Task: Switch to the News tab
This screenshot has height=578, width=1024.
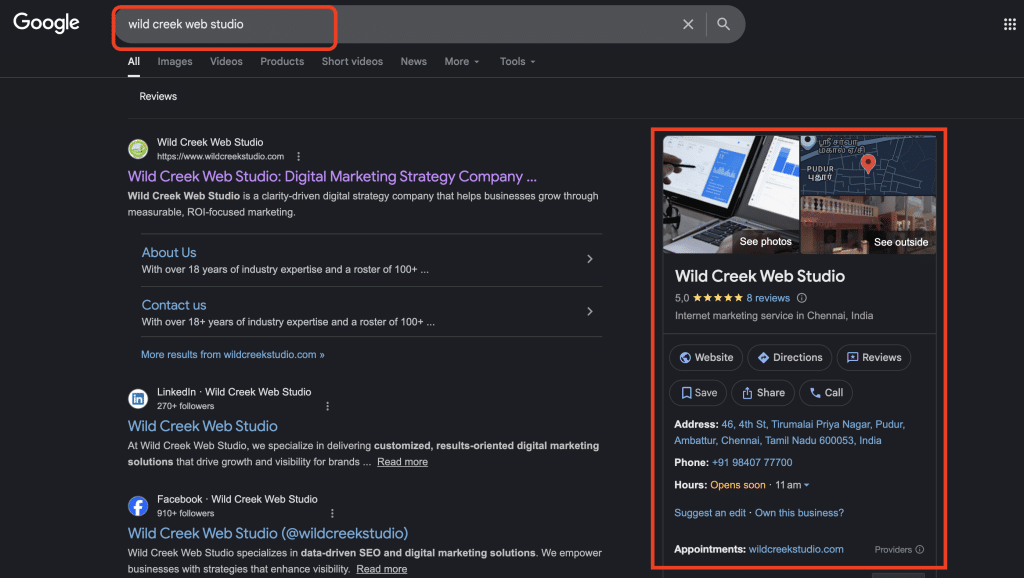Action: pyautogui.click(x=413, y=61)
